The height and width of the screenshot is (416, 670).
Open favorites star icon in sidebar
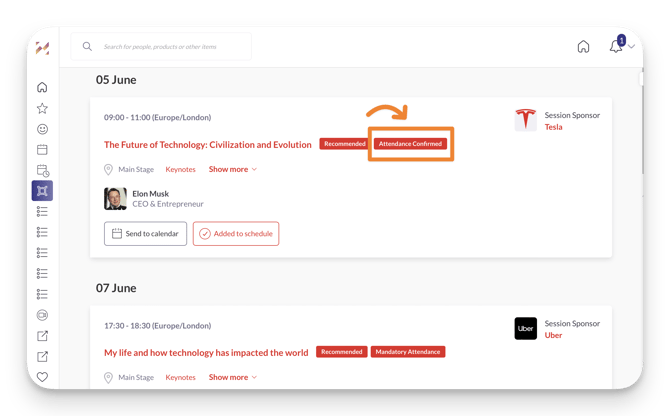click(42, 108)
